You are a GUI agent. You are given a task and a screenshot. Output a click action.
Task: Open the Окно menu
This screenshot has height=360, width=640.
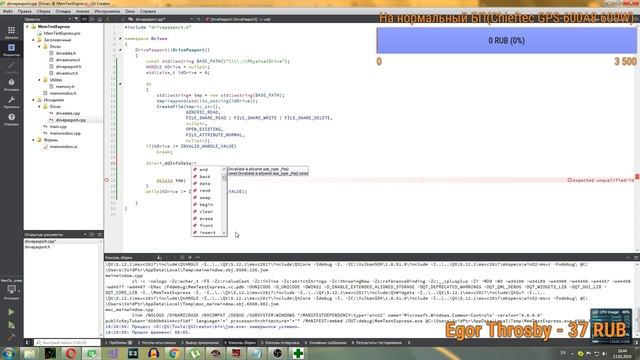tap(130, 11)
